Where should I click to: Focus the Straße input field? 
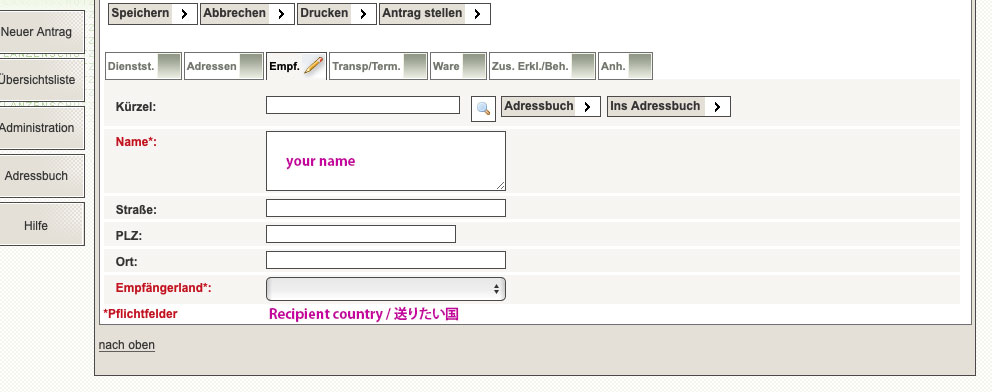point(386,208)
